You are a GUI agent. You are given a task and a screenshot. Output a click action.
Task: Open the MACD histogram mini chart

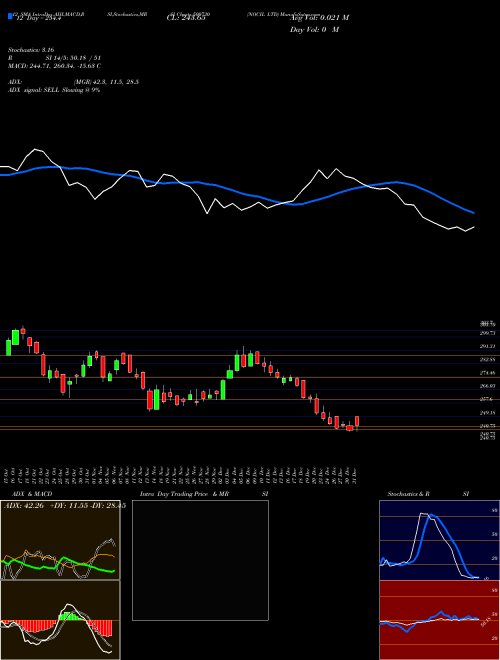(x=60, y=620)
